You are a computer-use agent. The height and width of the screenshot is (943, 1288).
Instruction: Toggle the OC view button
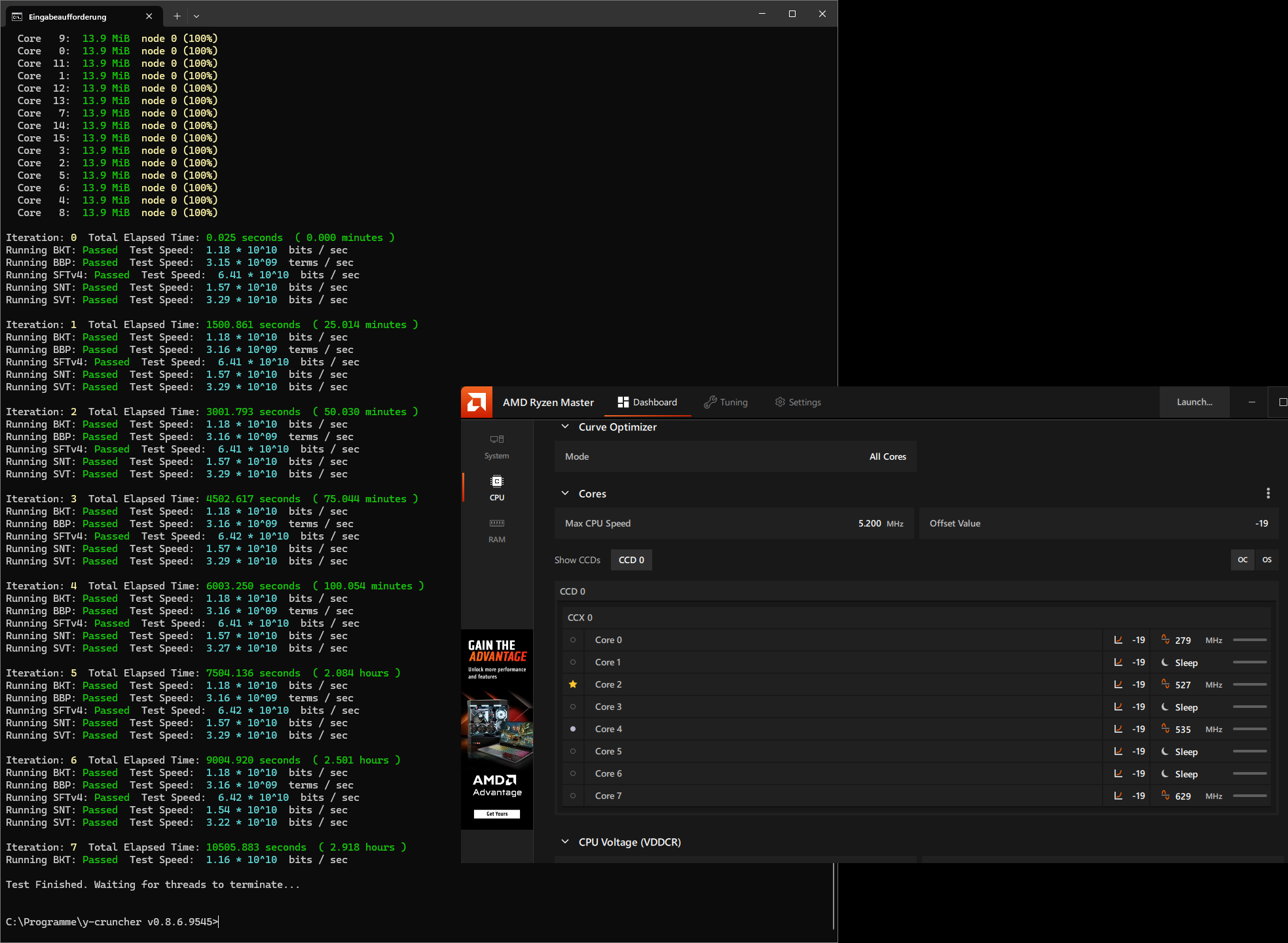pos(1242,560)
